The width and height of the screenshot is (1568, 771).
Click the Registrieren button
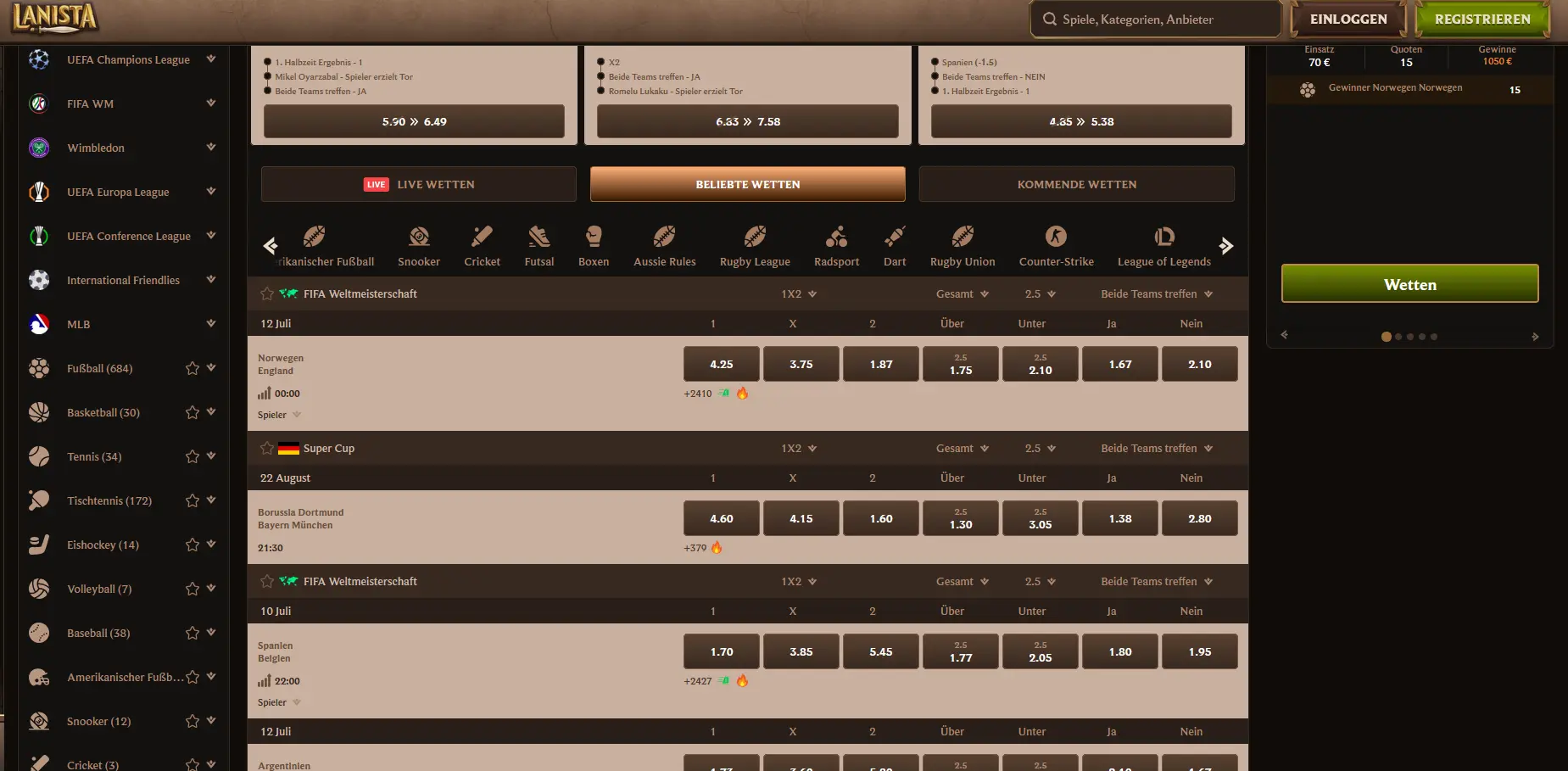tap(1482, 19)
